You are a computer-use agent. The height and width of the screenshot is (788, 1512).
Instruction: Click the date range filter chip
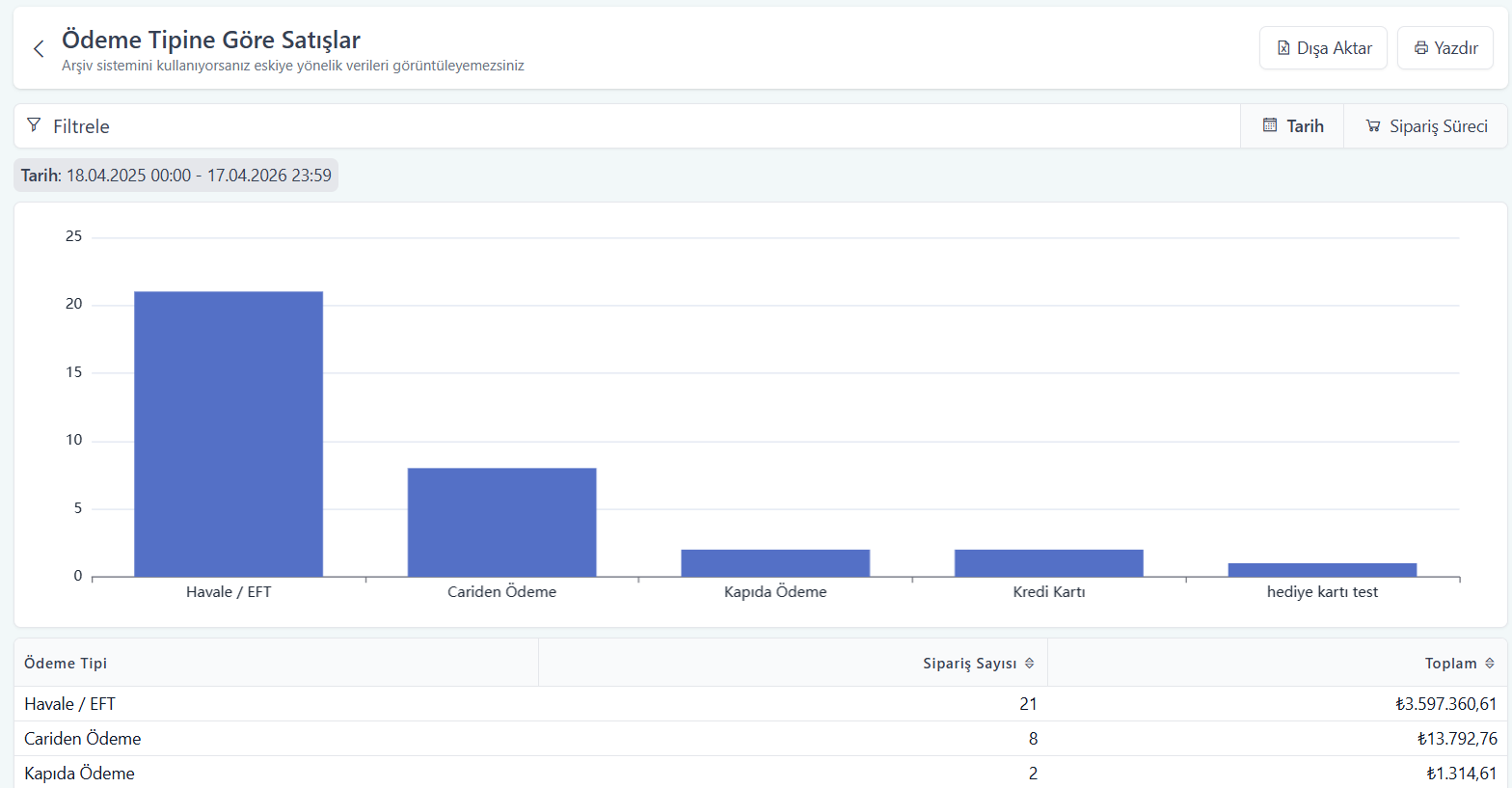[175, 176]
